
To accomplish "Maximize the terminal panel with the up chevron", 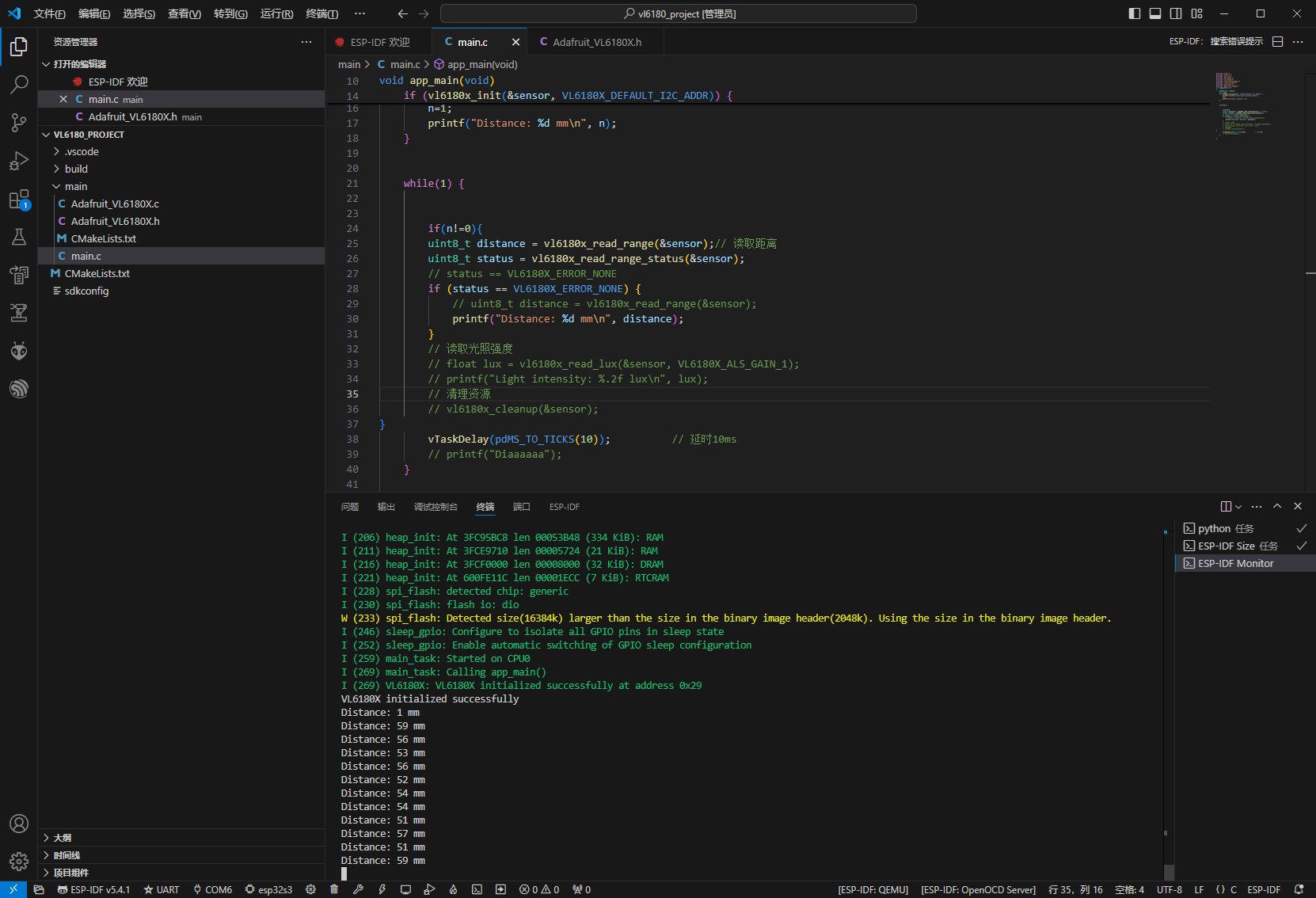I will [1277, 506].
